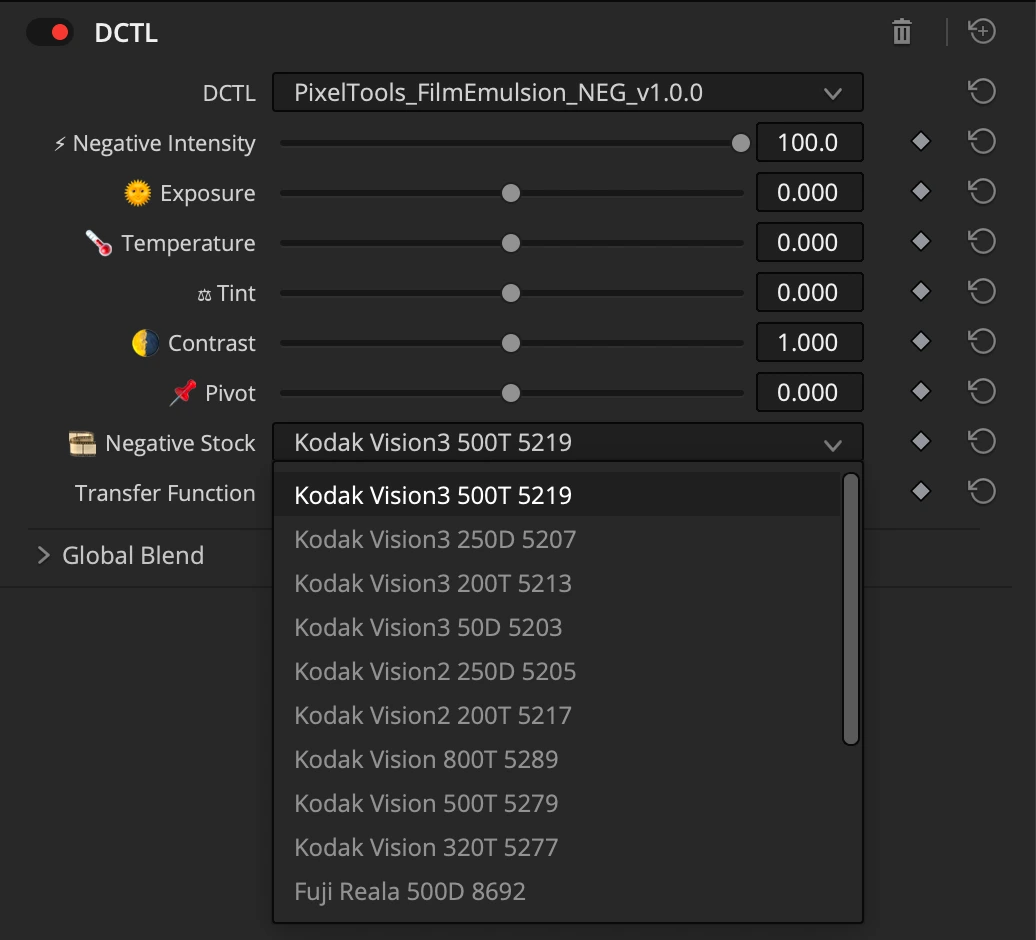Click the Temperature value field
1036x940 pixels.
(809, 242)
